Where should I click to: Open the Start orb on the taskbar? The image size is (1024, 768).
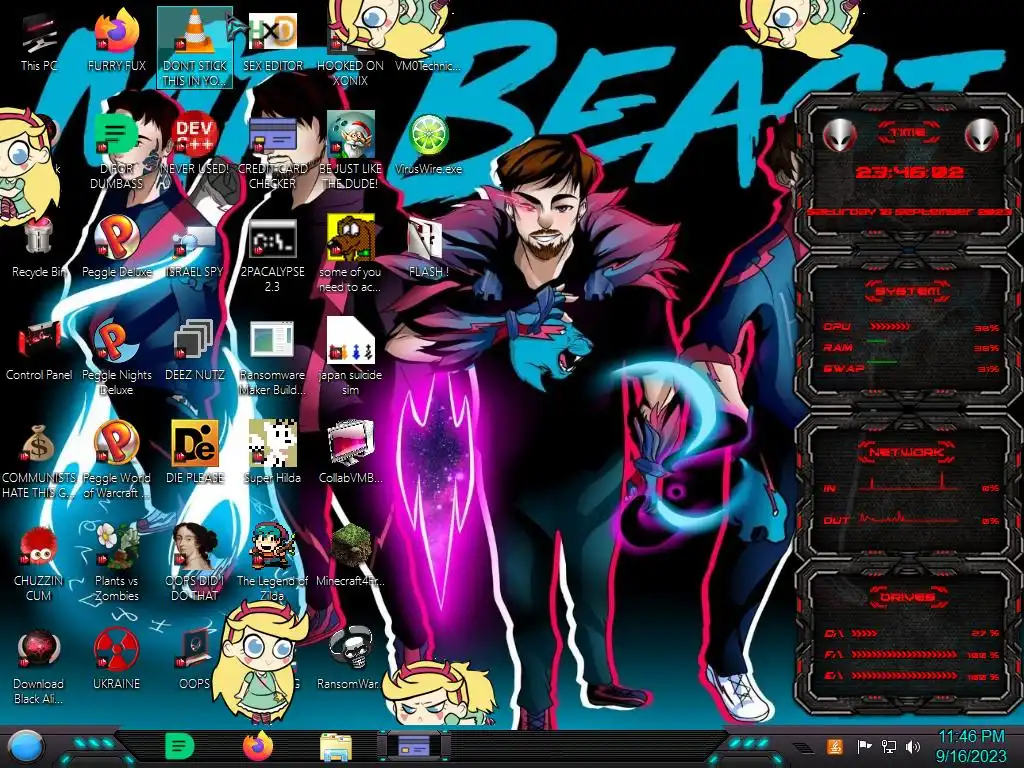pos(25,747)
